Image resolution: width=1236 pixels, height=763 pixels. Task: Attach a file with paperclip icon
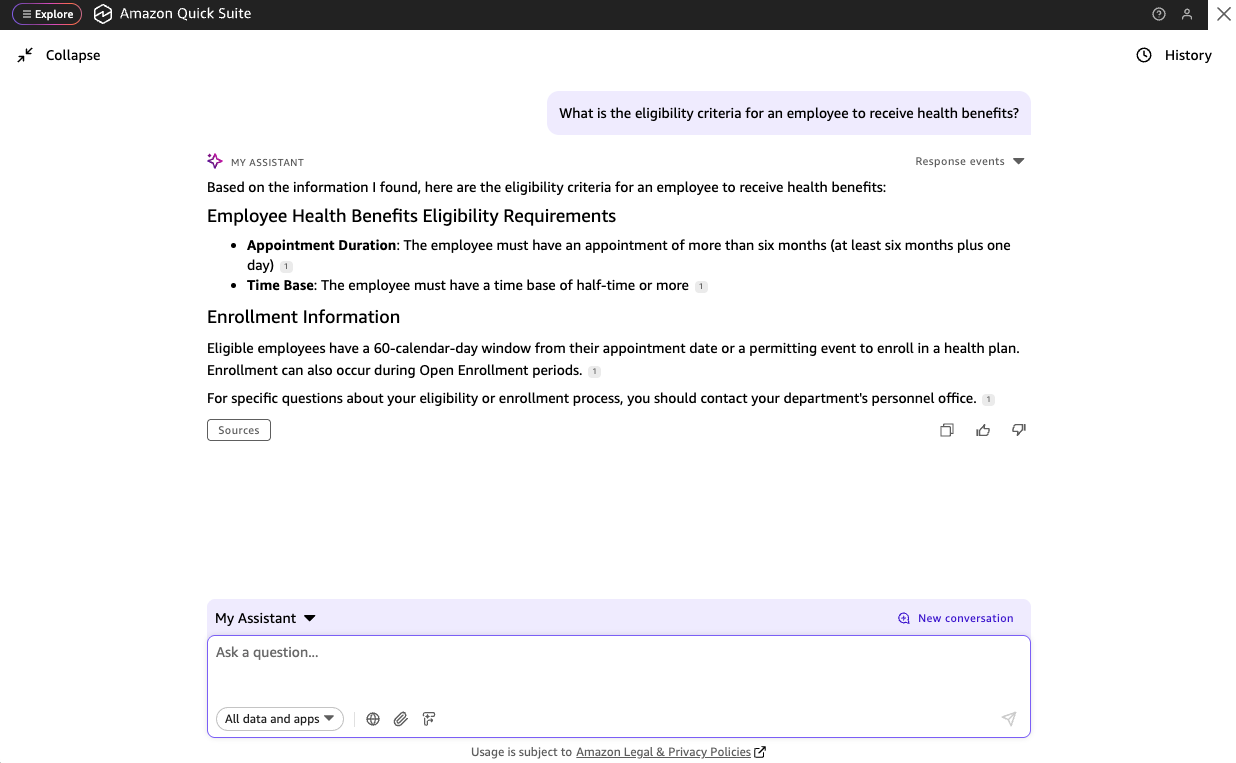click(401, 719)
